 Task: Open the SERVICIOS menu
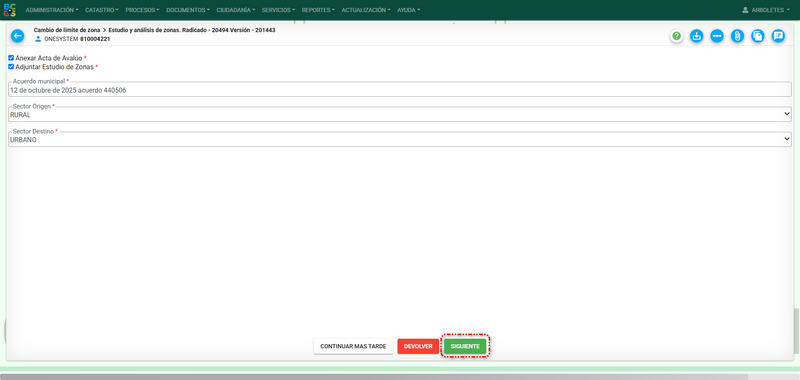[278, 10]
